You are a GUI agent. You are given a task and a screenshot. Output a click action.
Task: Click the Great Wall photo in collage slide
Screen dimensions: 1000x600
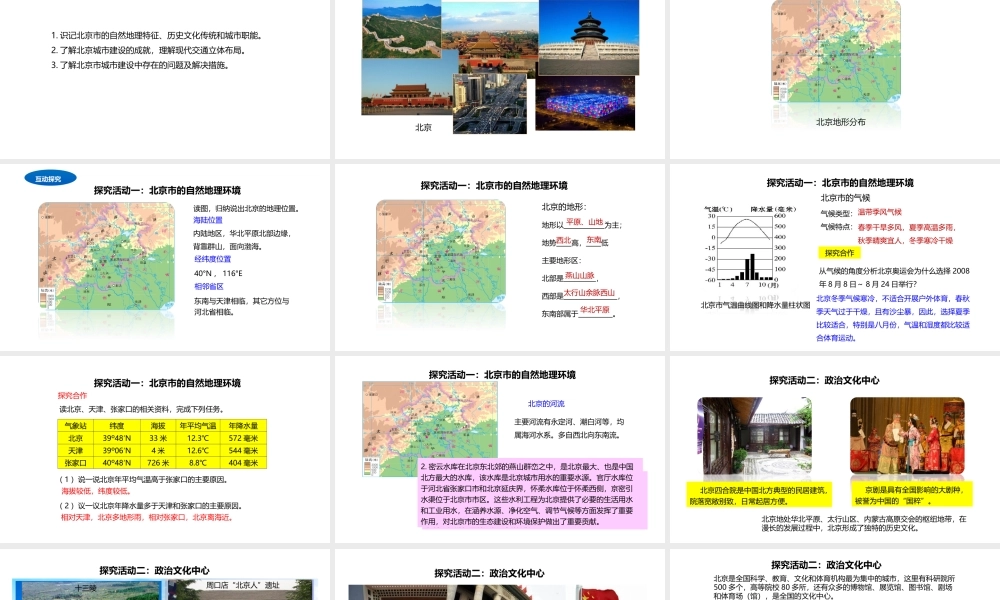tap(401, 29)
